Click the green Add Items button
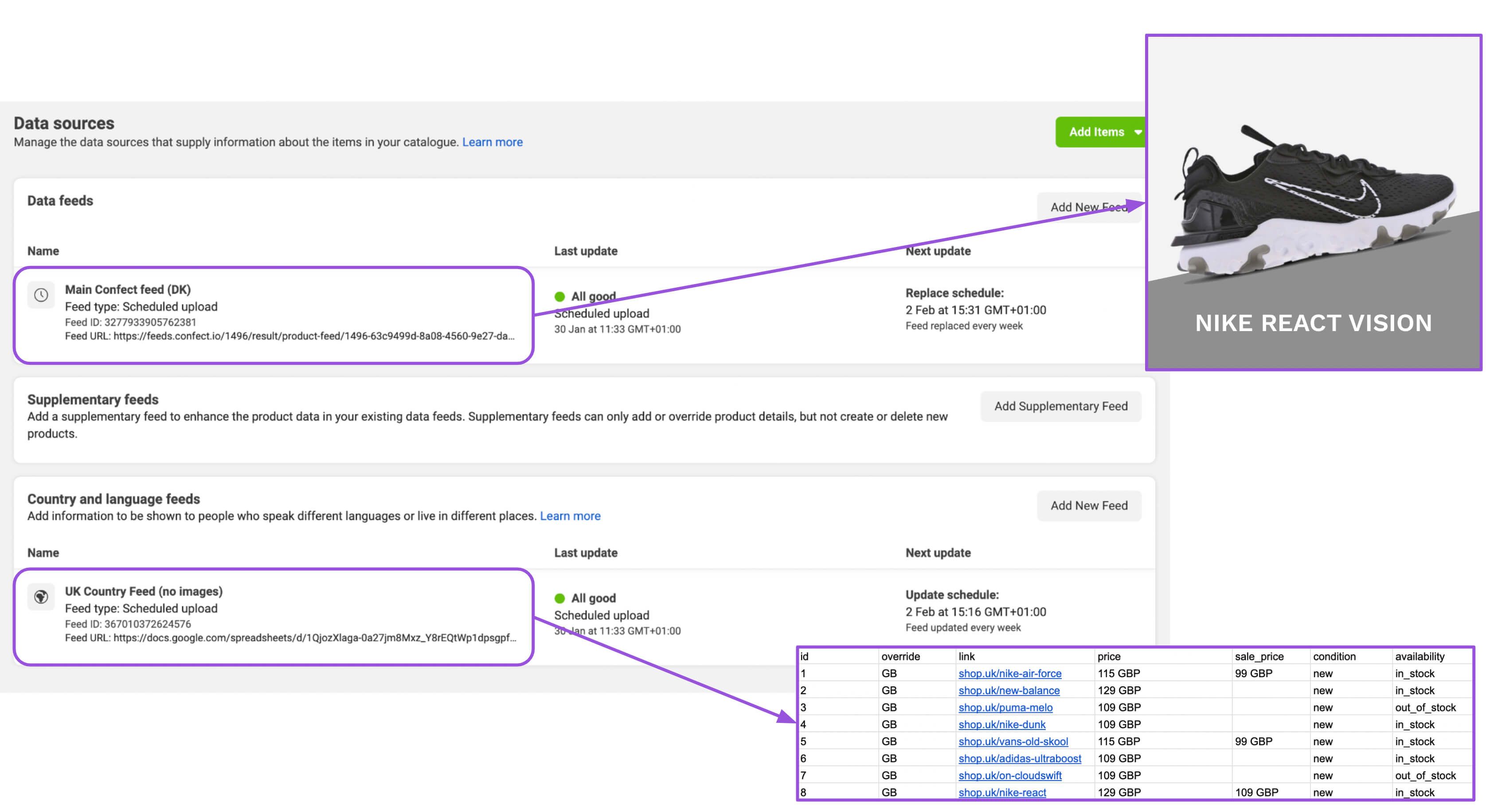Image resolution: width=1486 pixels, height=812 pixels. pyautogui.click(x=1101, y=132)
